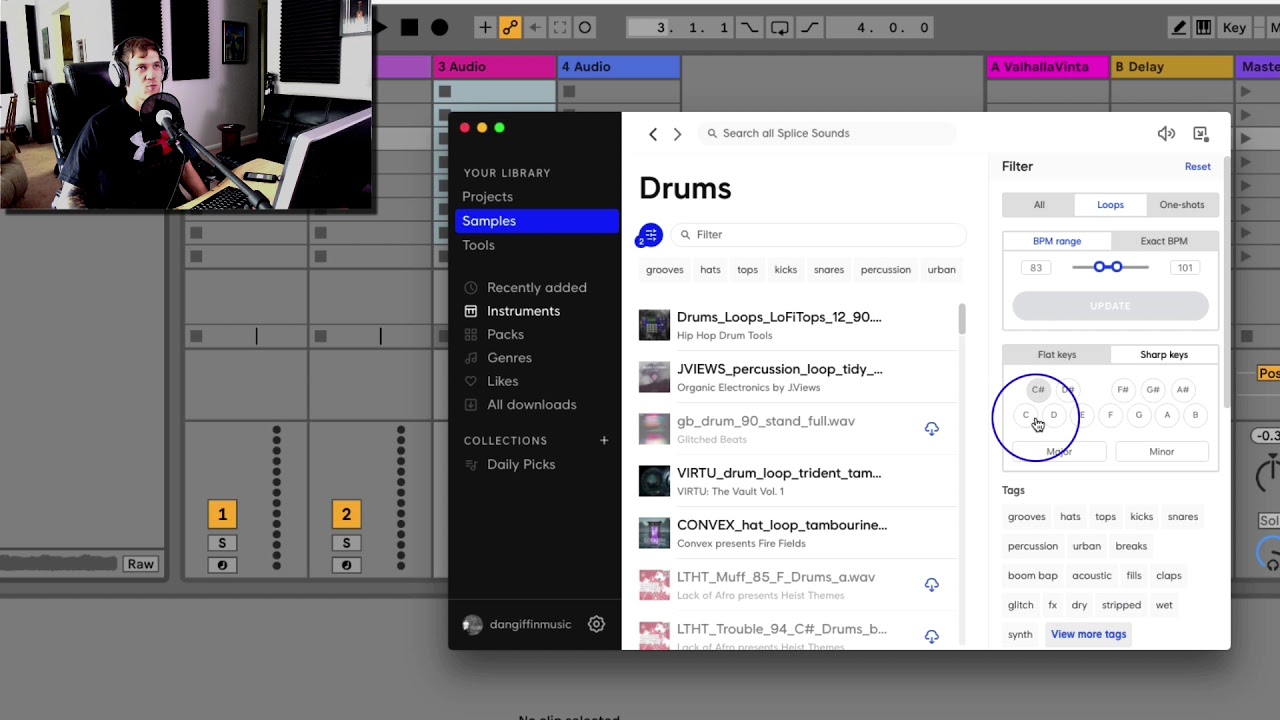Click the re-enable automation arrow icon
The height and width of the screenshot is (720, 1280).
(535, 27)
